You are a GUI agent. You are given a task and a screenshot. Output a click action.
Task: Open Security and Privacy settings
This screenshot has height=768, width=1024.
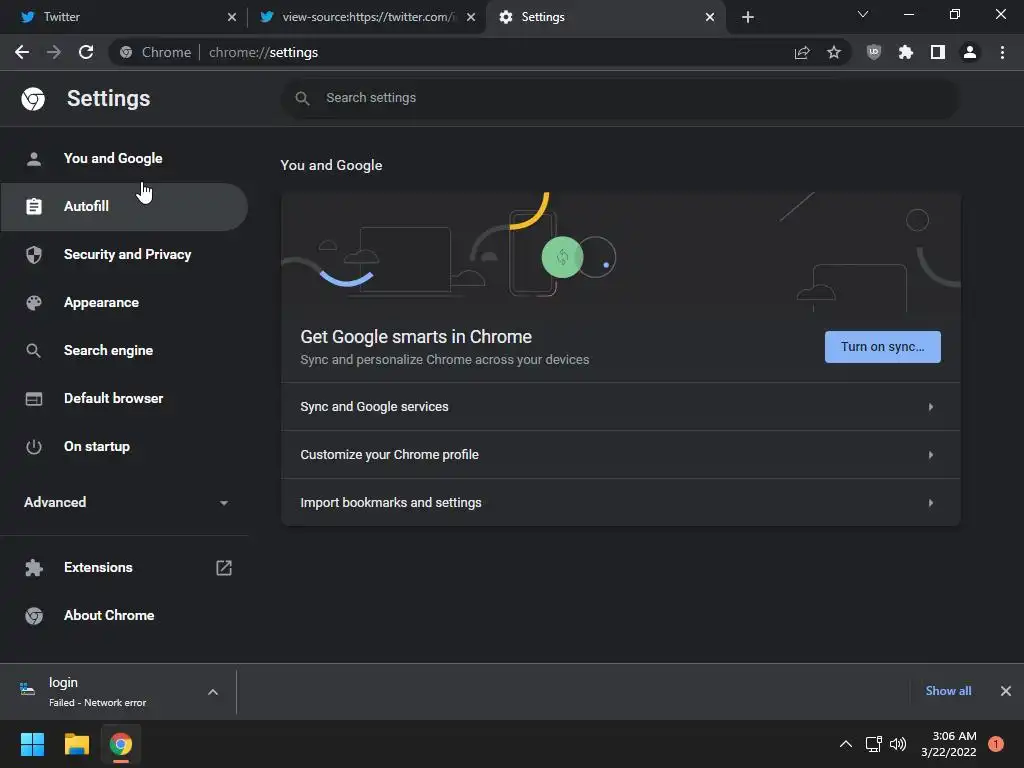[124, 255]
